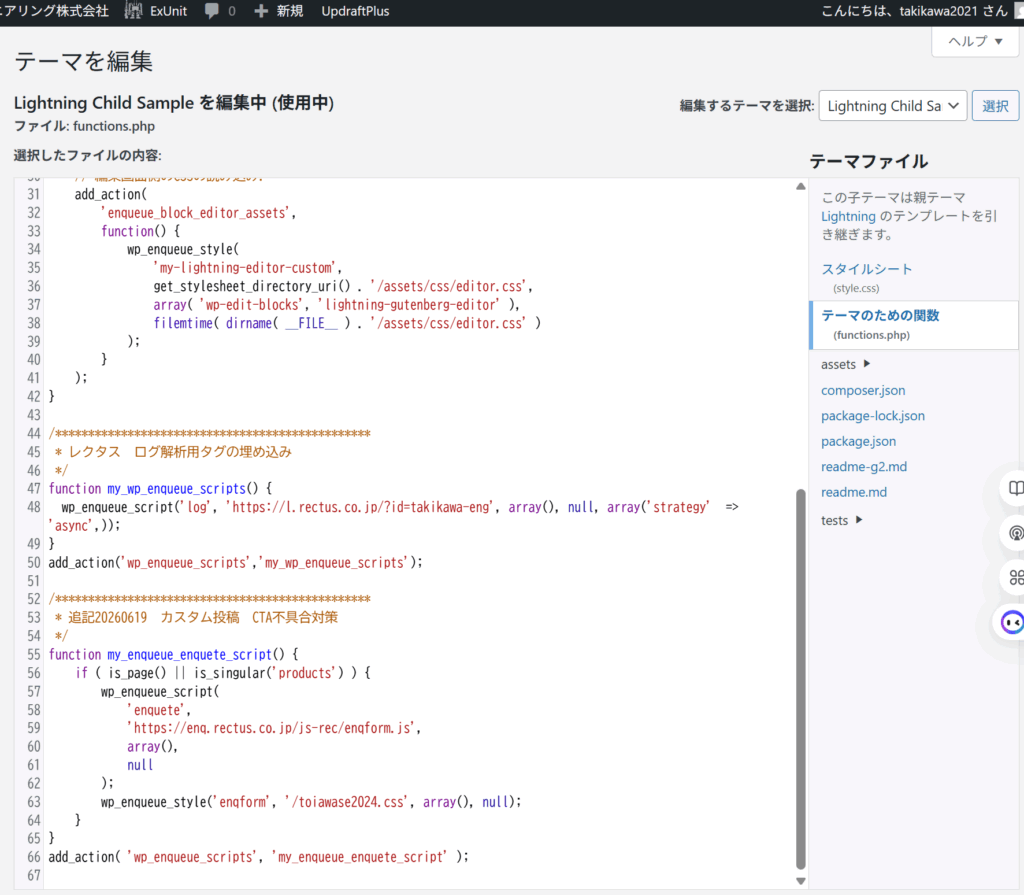Open the Lightning parent theme link
Viewport: 1024px width, 895px height.
point(848,216)
